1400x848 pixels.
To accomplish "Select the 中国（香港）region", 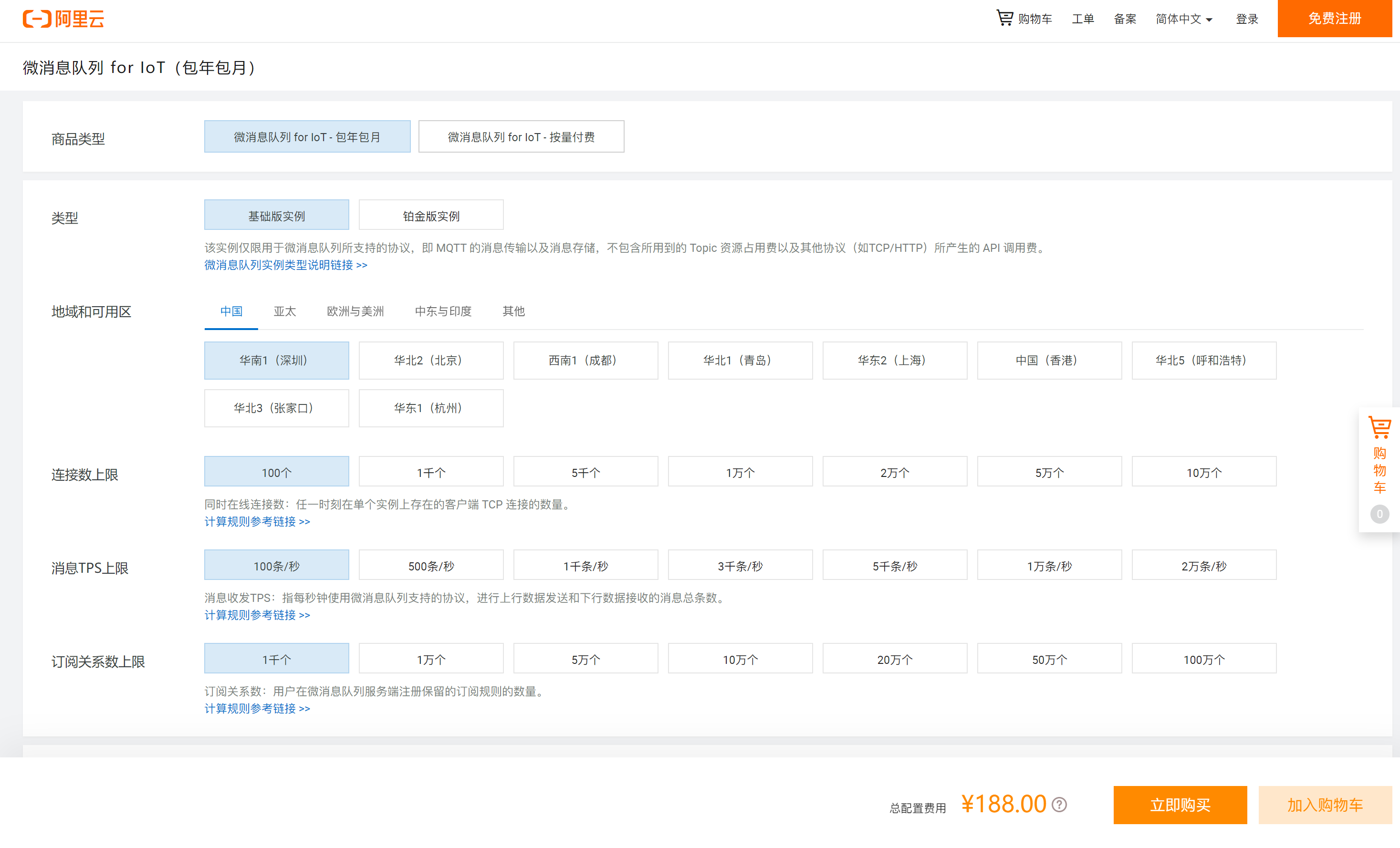I will point(1049,360).
